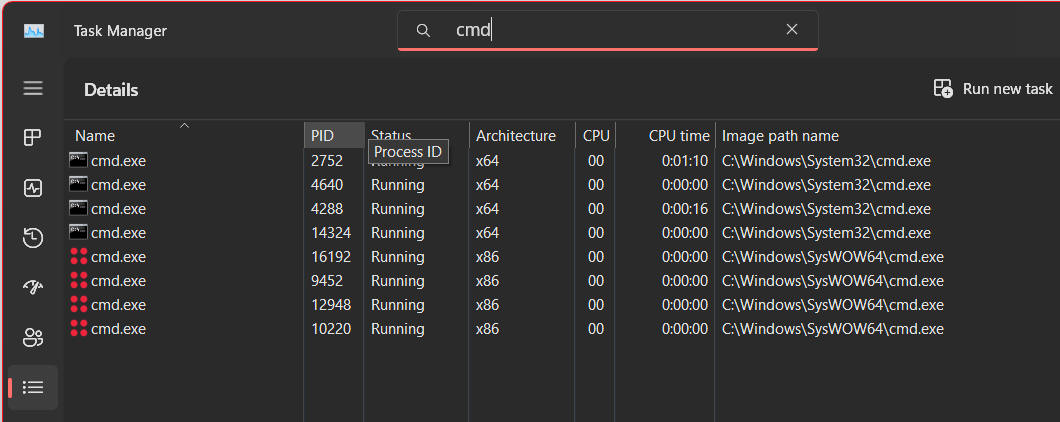The width and height of the screenshot is (1060, 422).
Task: Click x64 architecture for PID 14324
Action: [487, 233]
